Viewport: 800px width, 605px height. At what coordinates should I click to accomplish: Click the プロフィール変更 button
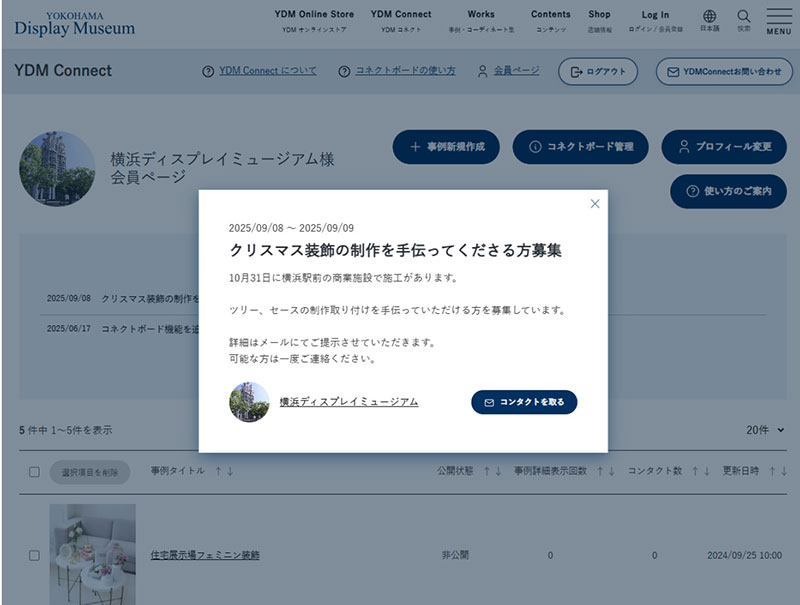pos(724,147)
